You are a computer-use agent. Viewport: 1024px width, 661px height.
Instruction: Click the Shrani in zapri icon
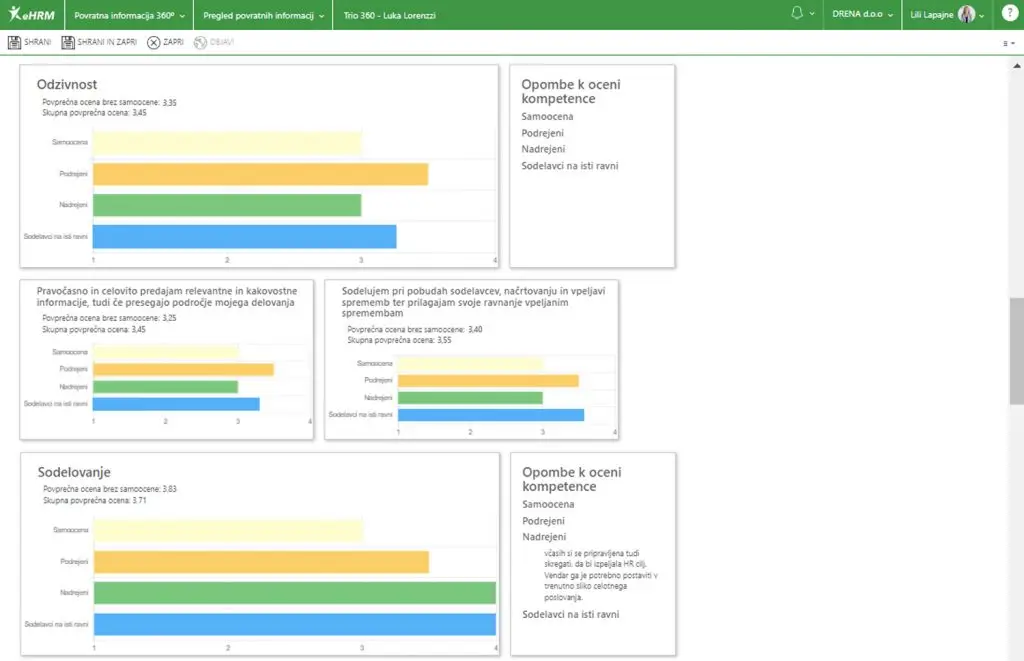68,42
